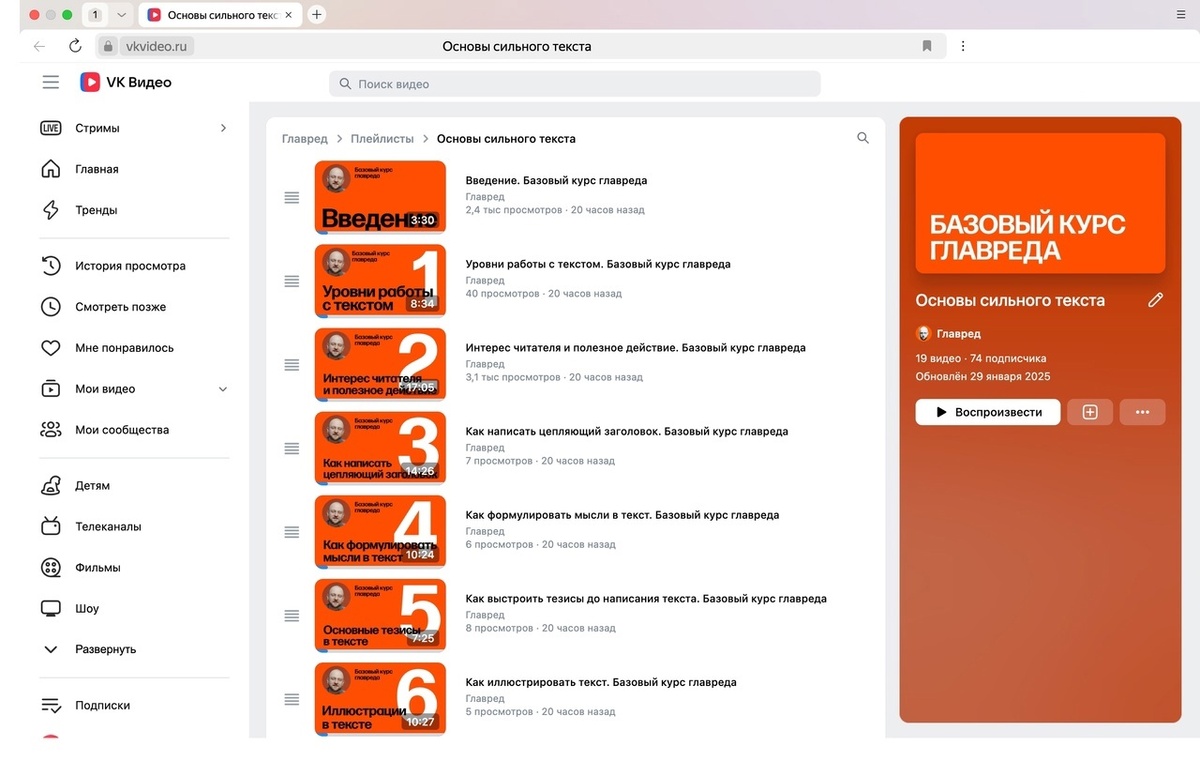
Task: Go back in browser
Action: pos(39,46)
